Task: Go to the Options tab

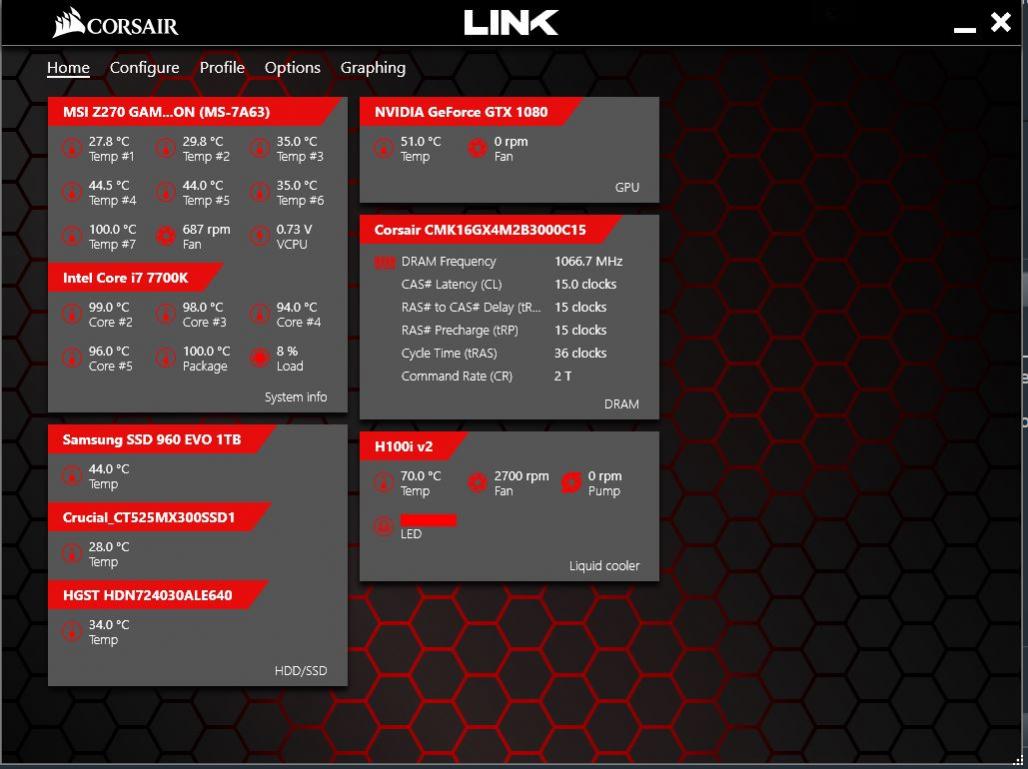Action: (x=292, y=68)
